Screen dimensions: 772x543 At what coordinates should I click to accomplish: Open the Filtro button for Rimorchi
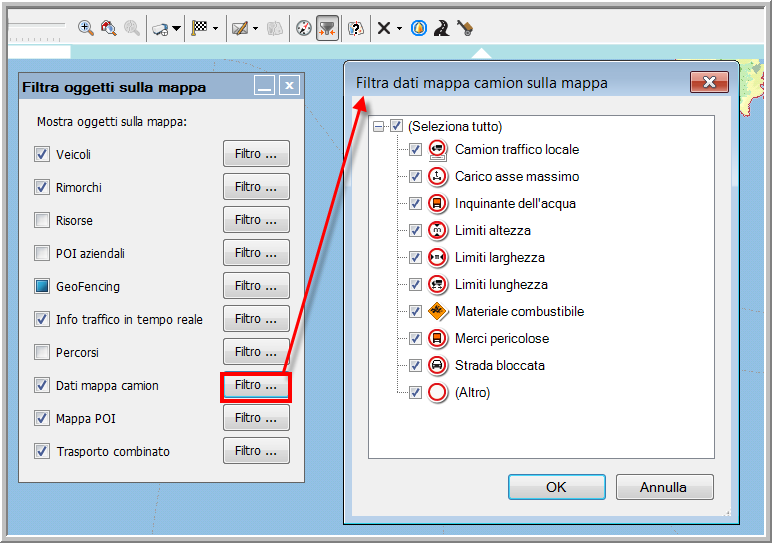[256, 187]
